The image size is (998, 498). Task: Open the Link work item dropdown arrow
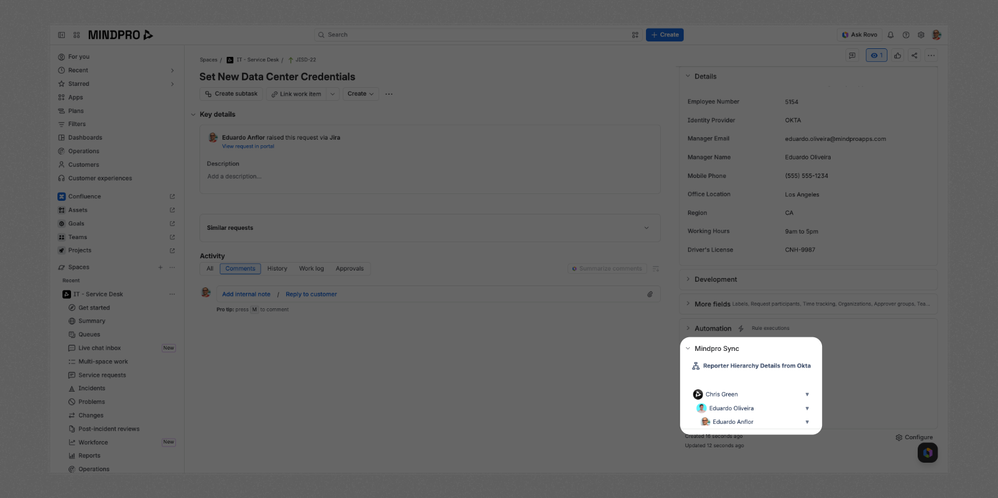332,94
